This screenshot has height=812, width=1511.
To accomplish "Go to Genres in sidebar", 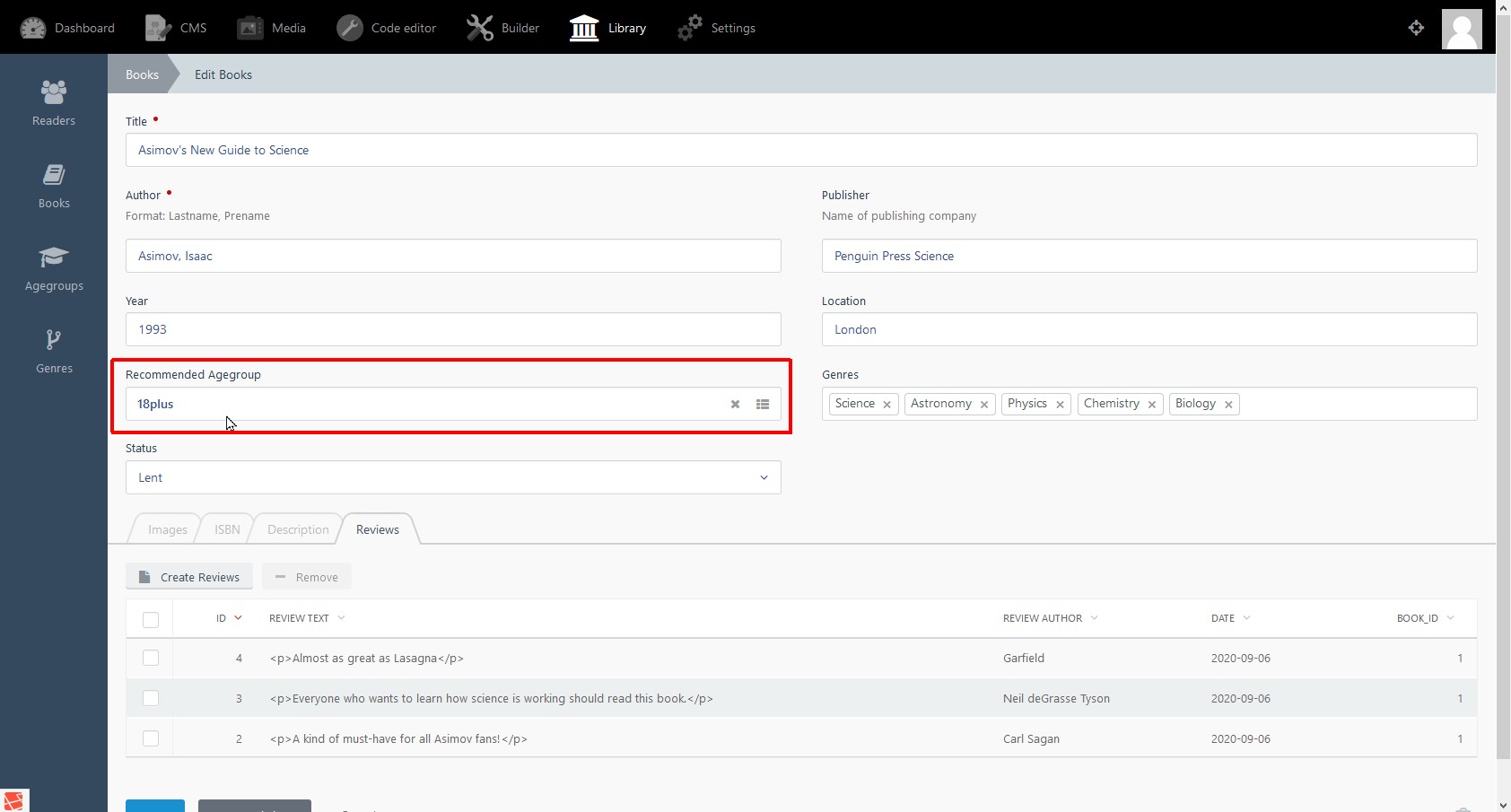I will click(x=54, y=352).
